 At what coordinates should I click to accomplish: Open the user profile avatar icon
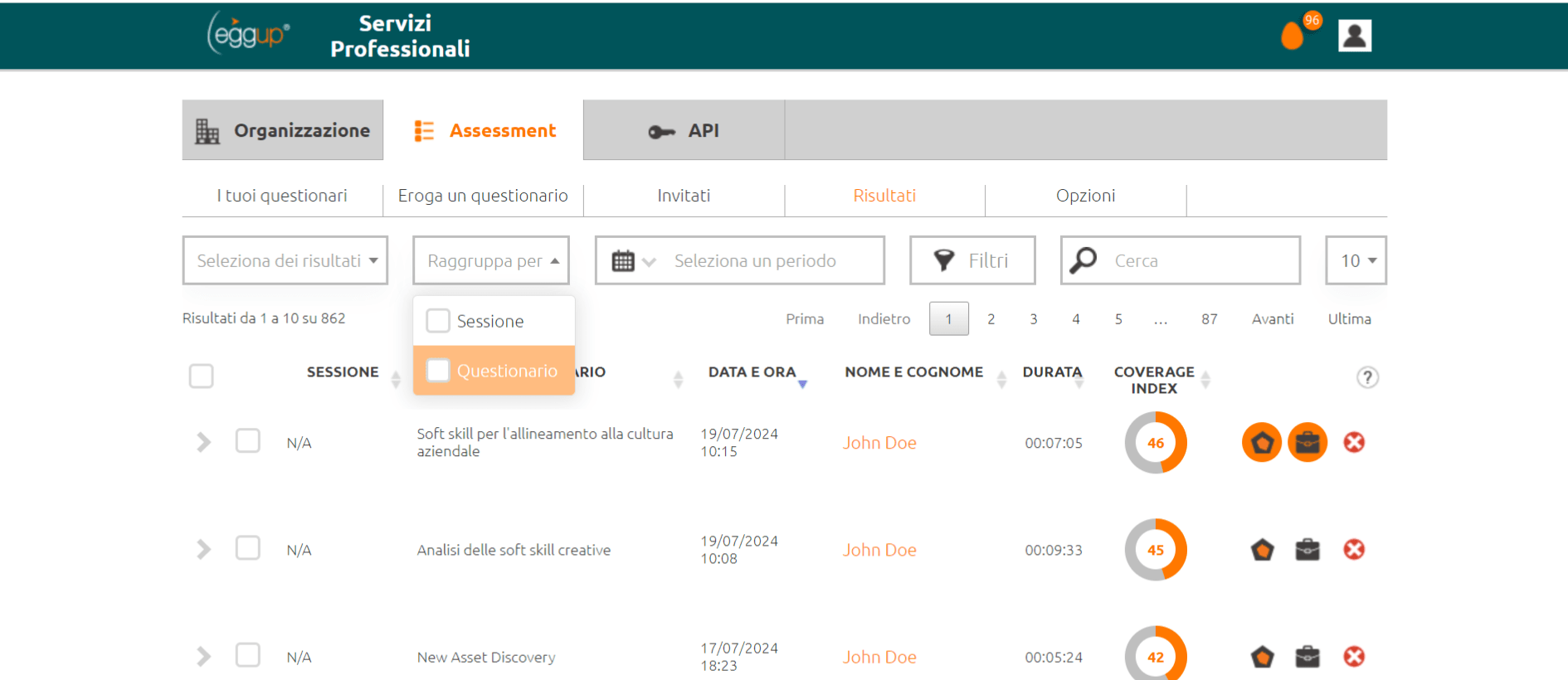point(1355,35)
